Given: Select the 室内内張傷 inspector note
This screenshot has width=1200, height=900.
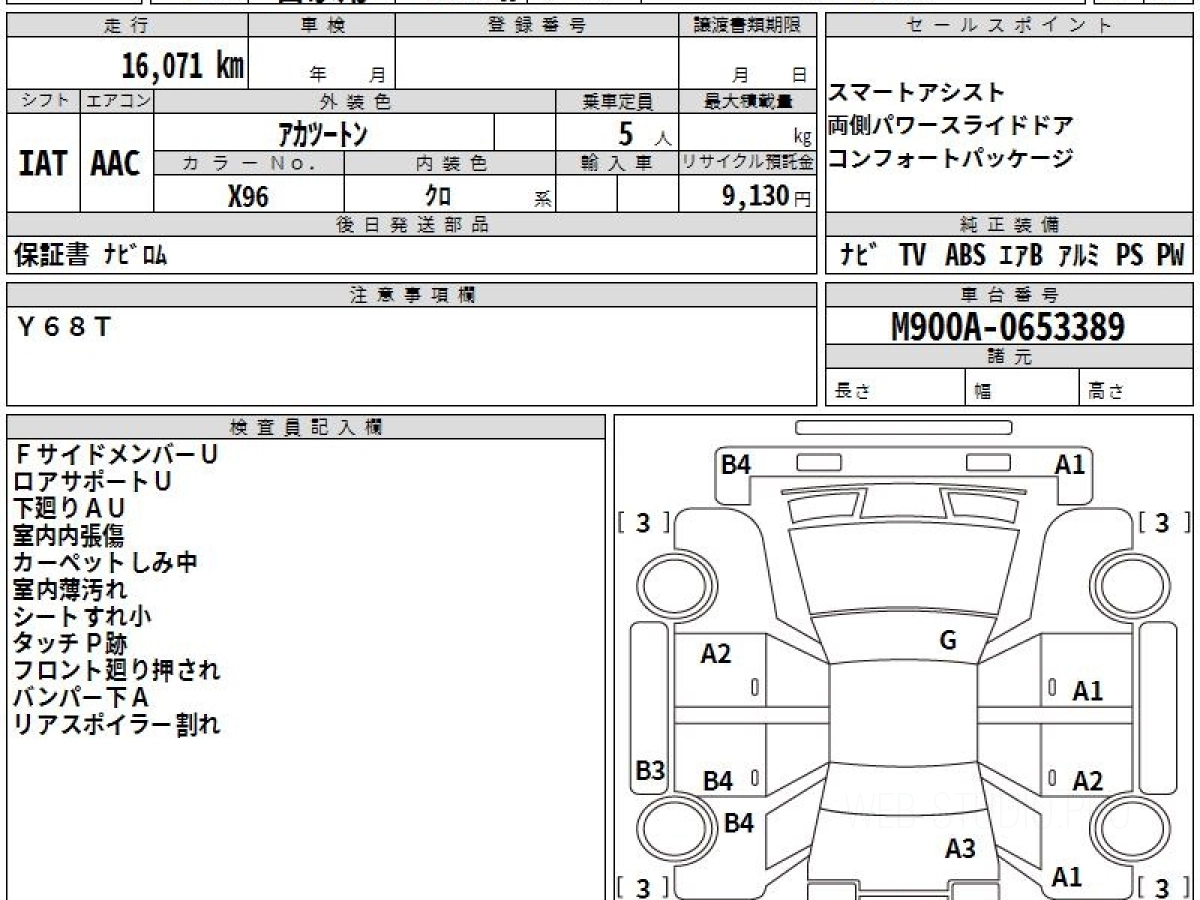Looking at the screenshot, I should 68,535.
